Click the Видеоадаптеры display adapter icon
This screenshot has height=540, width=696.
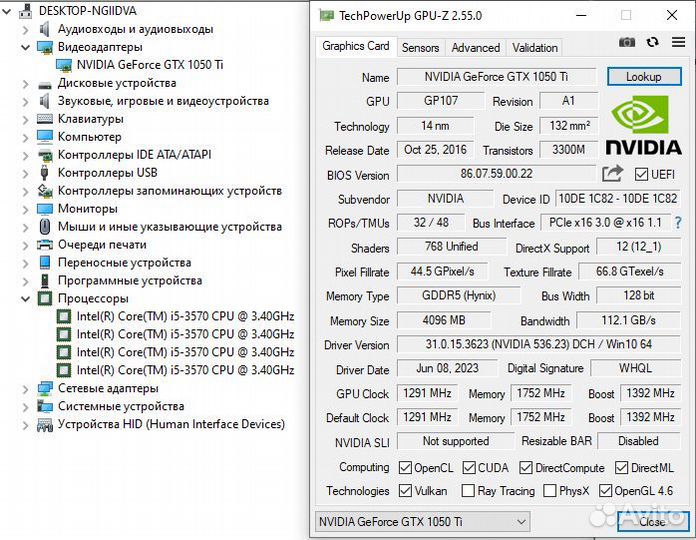click(x=45, y=47)
